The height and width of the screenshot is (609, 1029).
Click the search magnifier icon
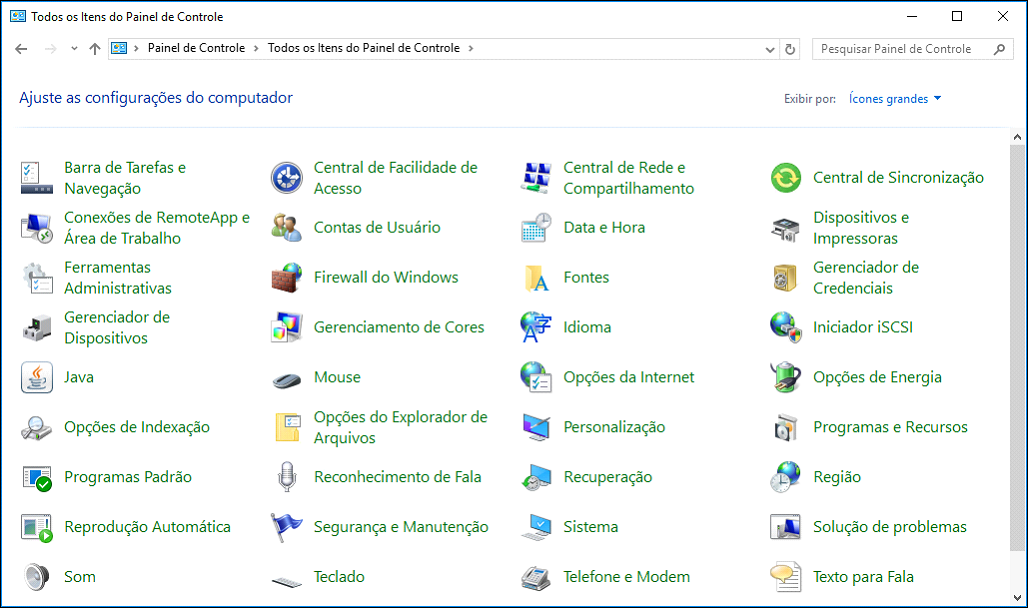click(999, 49)
